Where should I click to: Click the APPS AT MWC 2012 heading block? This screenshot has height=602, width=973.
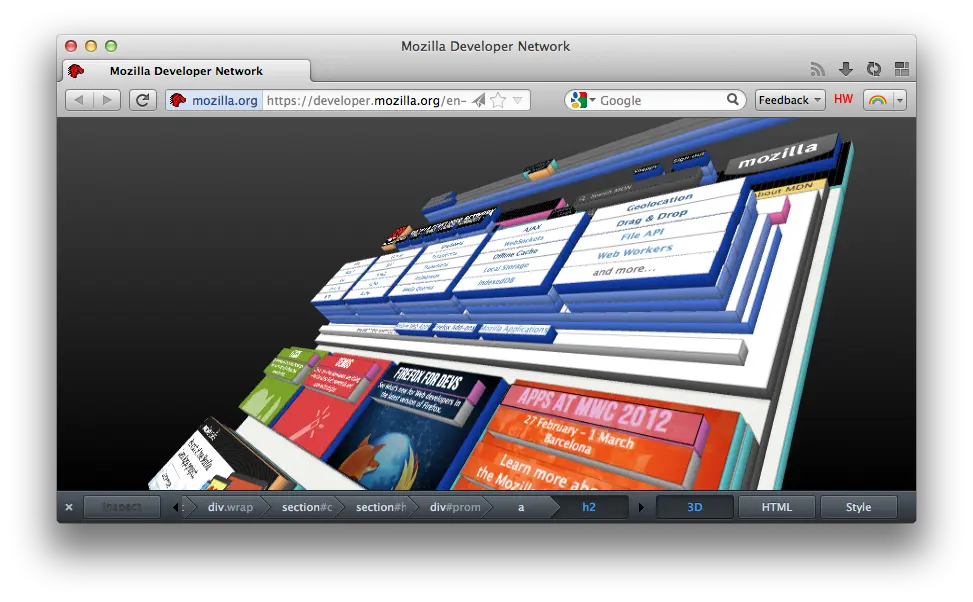point(597,412)
